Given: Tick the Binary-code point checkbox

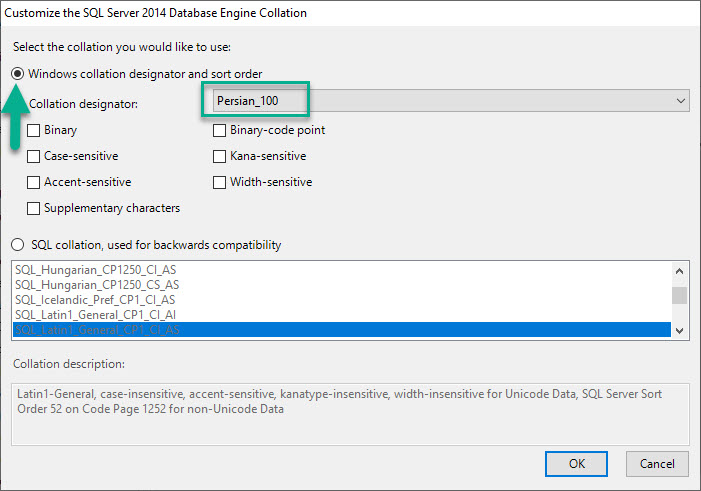Looking at the screenshot, I should (221, 130).
